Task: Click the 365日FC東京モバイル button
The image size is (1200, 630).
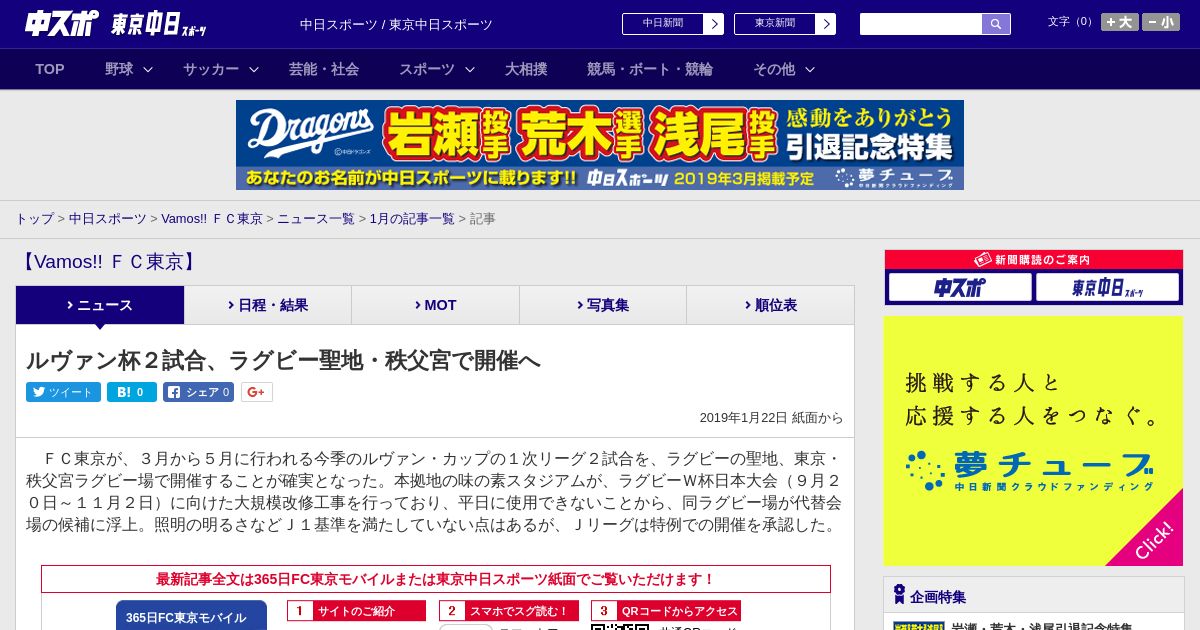Action: 191,615
